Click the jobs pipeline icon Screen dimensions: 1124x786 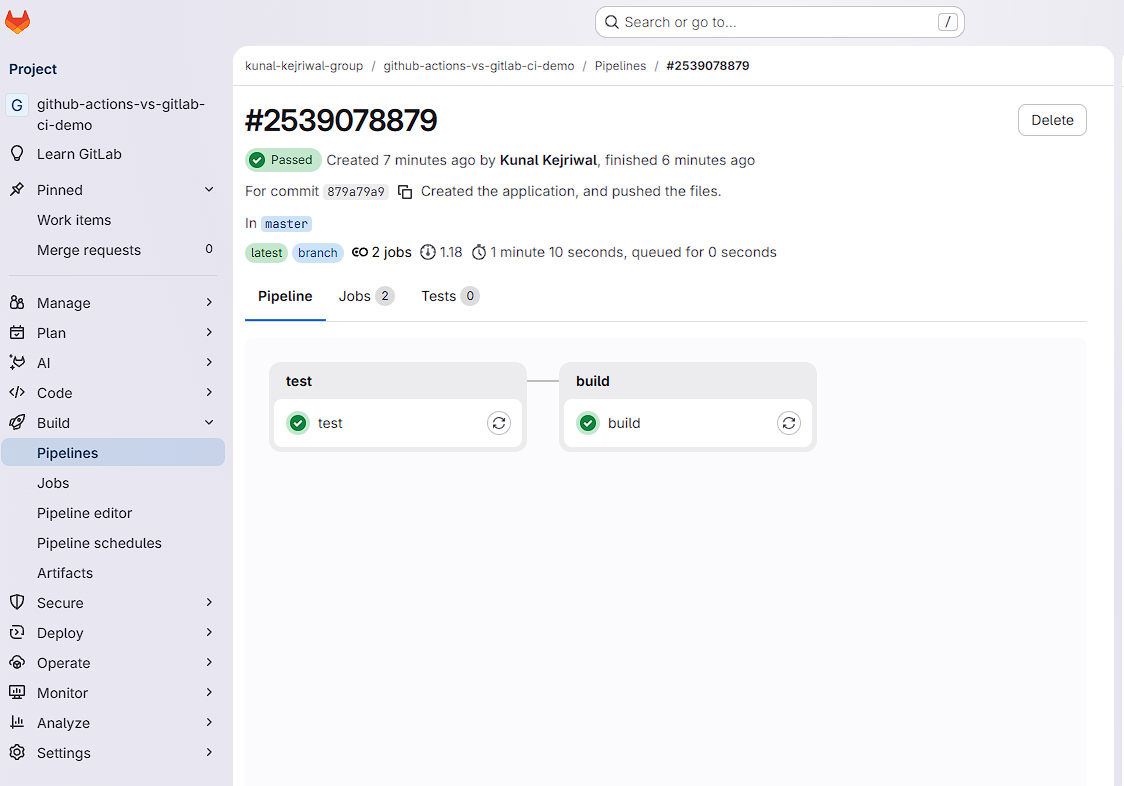click(x=360, y=252)
